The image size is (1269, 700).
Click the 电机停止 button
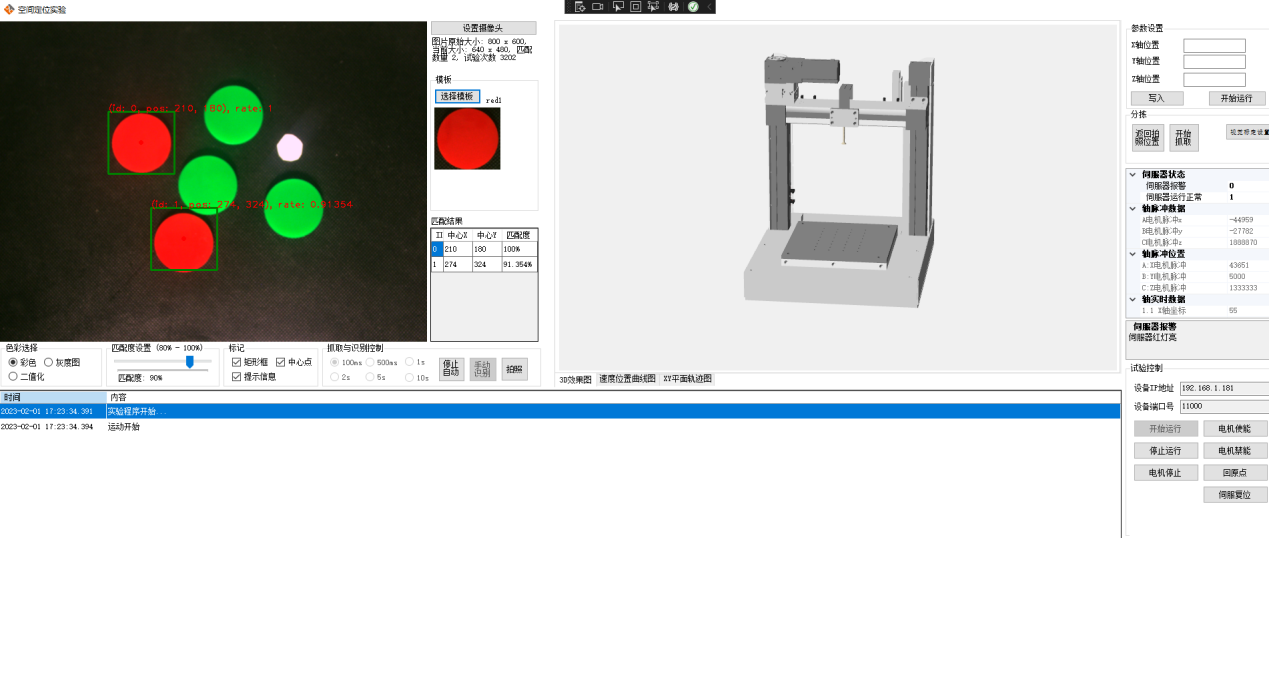[x=1165, y=473]
